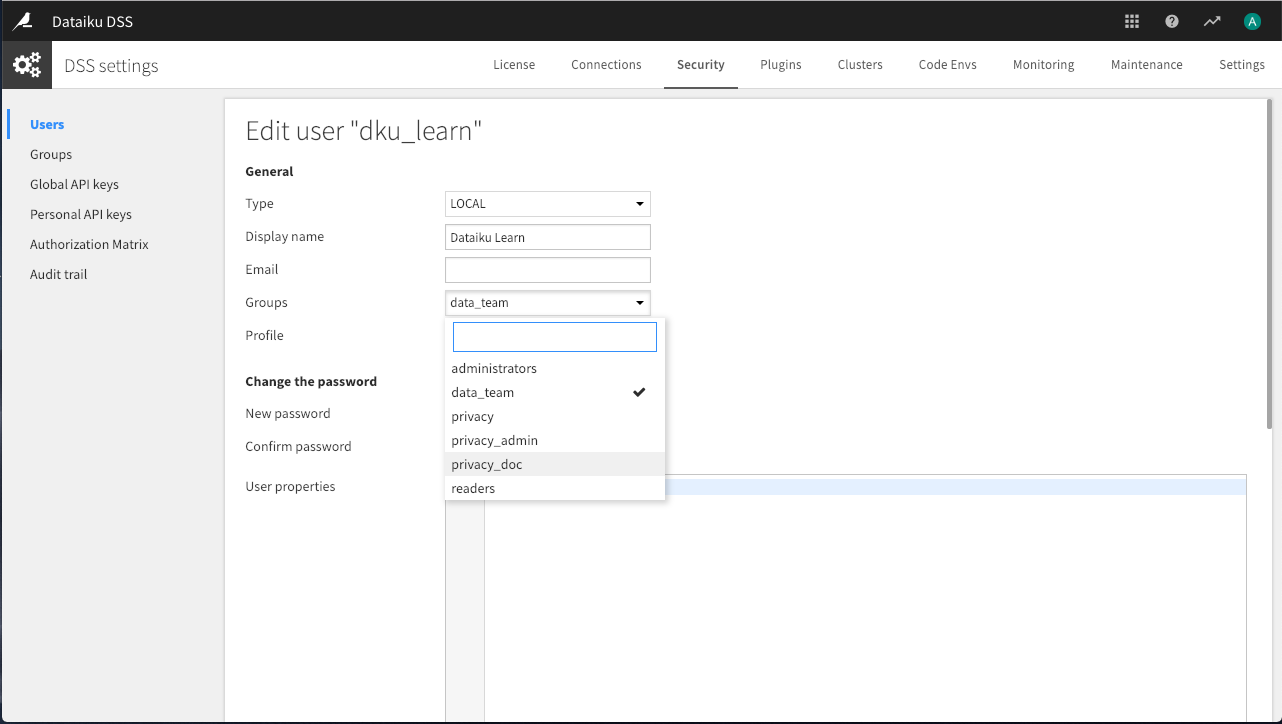The width and height of the screenshot is (1282, 724).
Task: Open the applications grid menu
Action: pos(1132,21)
